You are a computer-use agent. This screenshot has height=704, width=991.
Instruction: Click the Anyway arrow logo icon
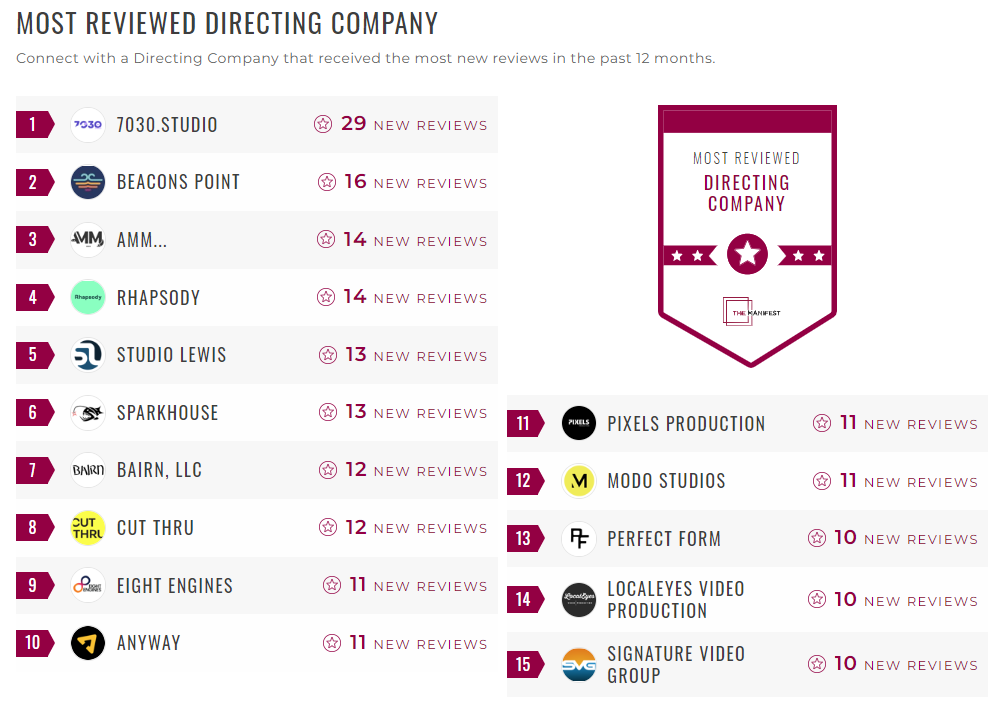tap(88, 643)
